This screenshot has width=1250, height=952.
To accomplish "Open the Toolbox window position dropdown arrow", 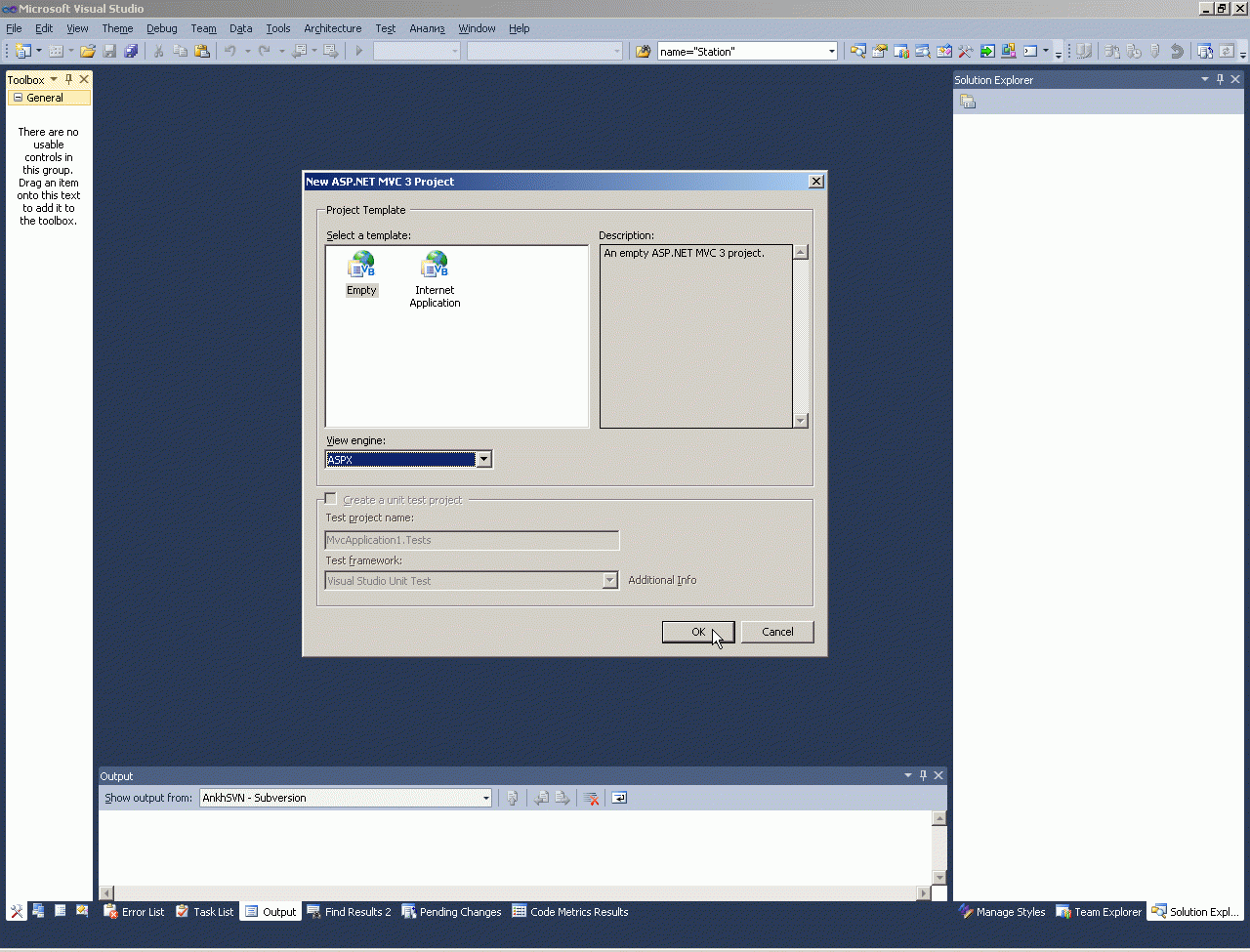I will [54, 79].
